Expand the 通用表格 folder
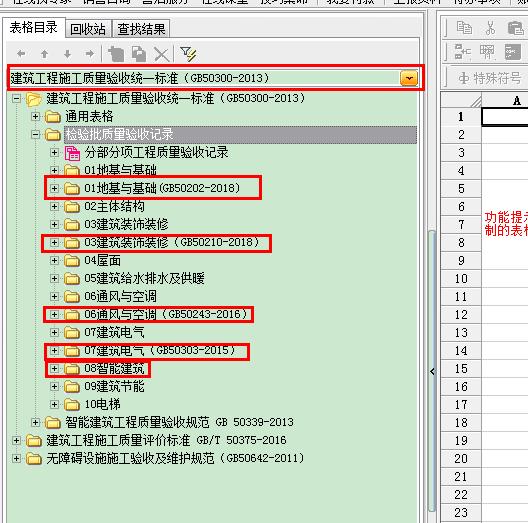 35,117
